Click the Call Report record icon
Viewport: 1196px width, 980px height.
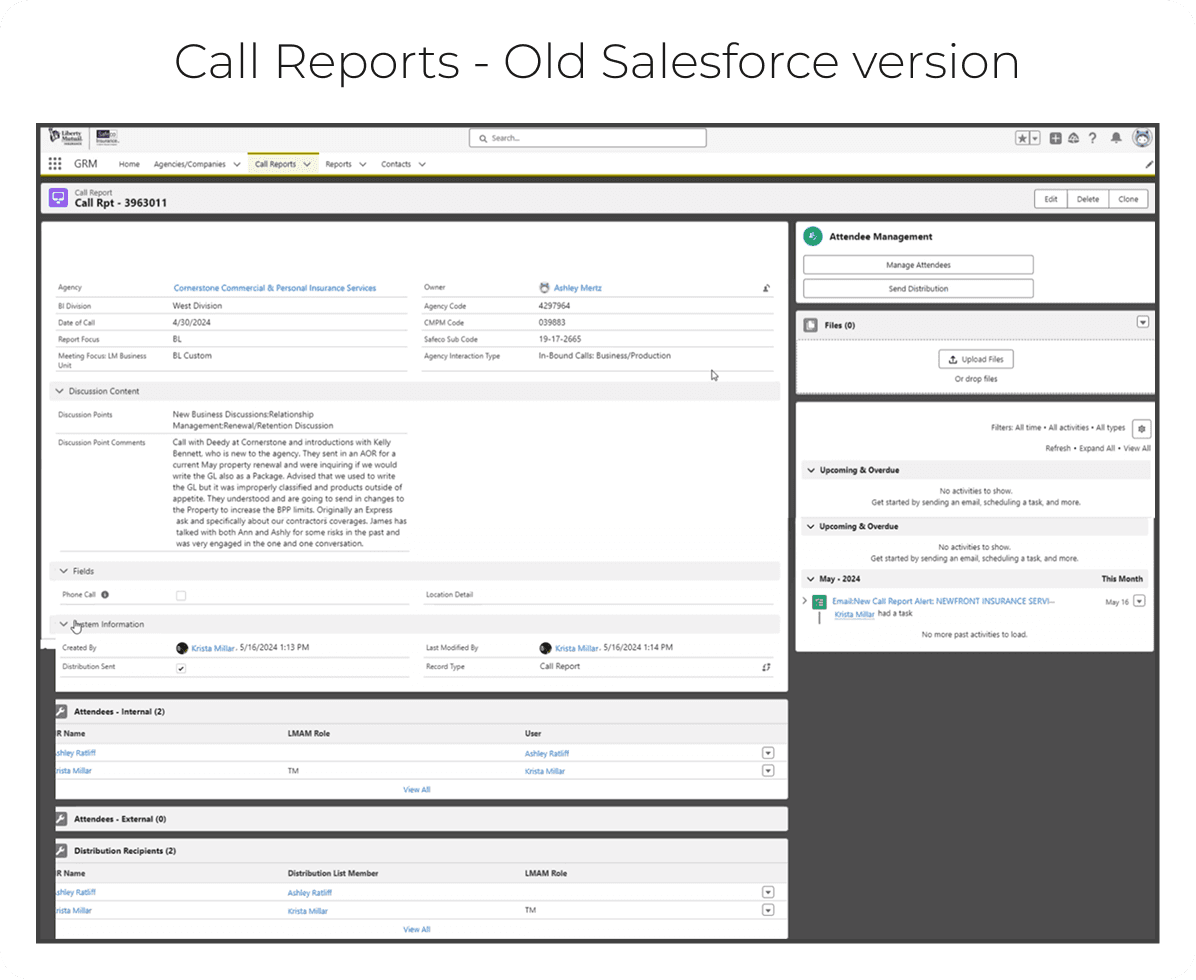click(x=58, y=198)
